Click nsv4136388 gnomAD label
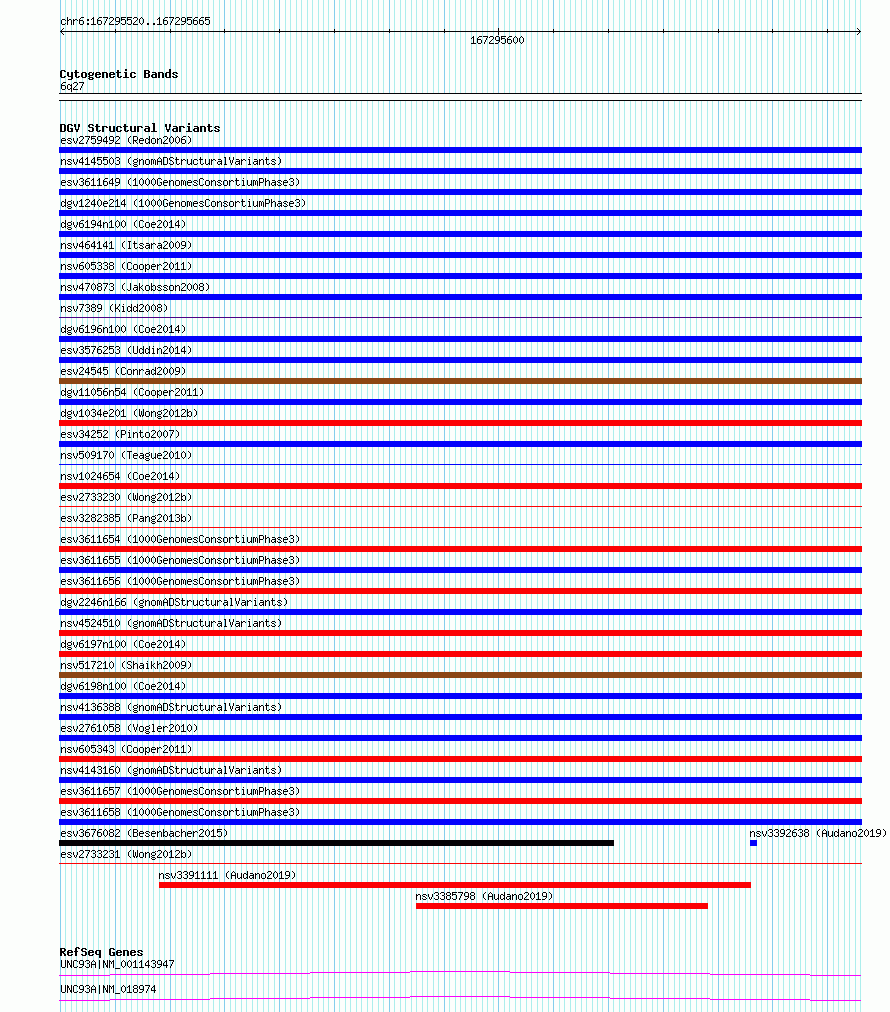 (x=171, y=707)
